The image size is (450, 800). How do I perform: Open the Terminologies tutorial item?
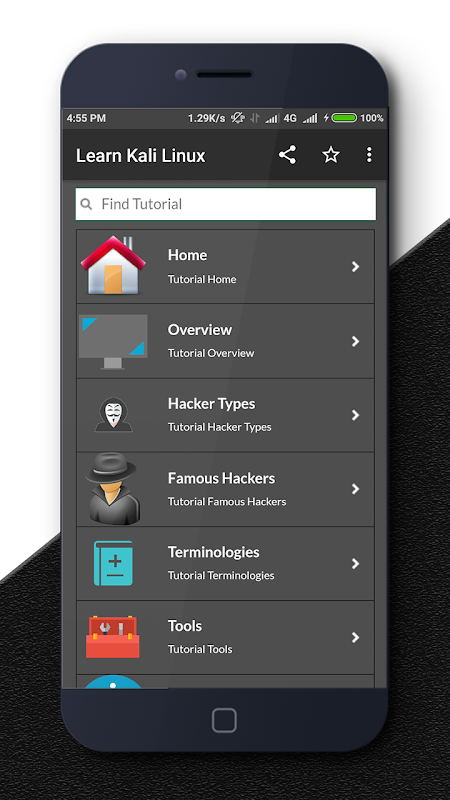pos(226,563)
